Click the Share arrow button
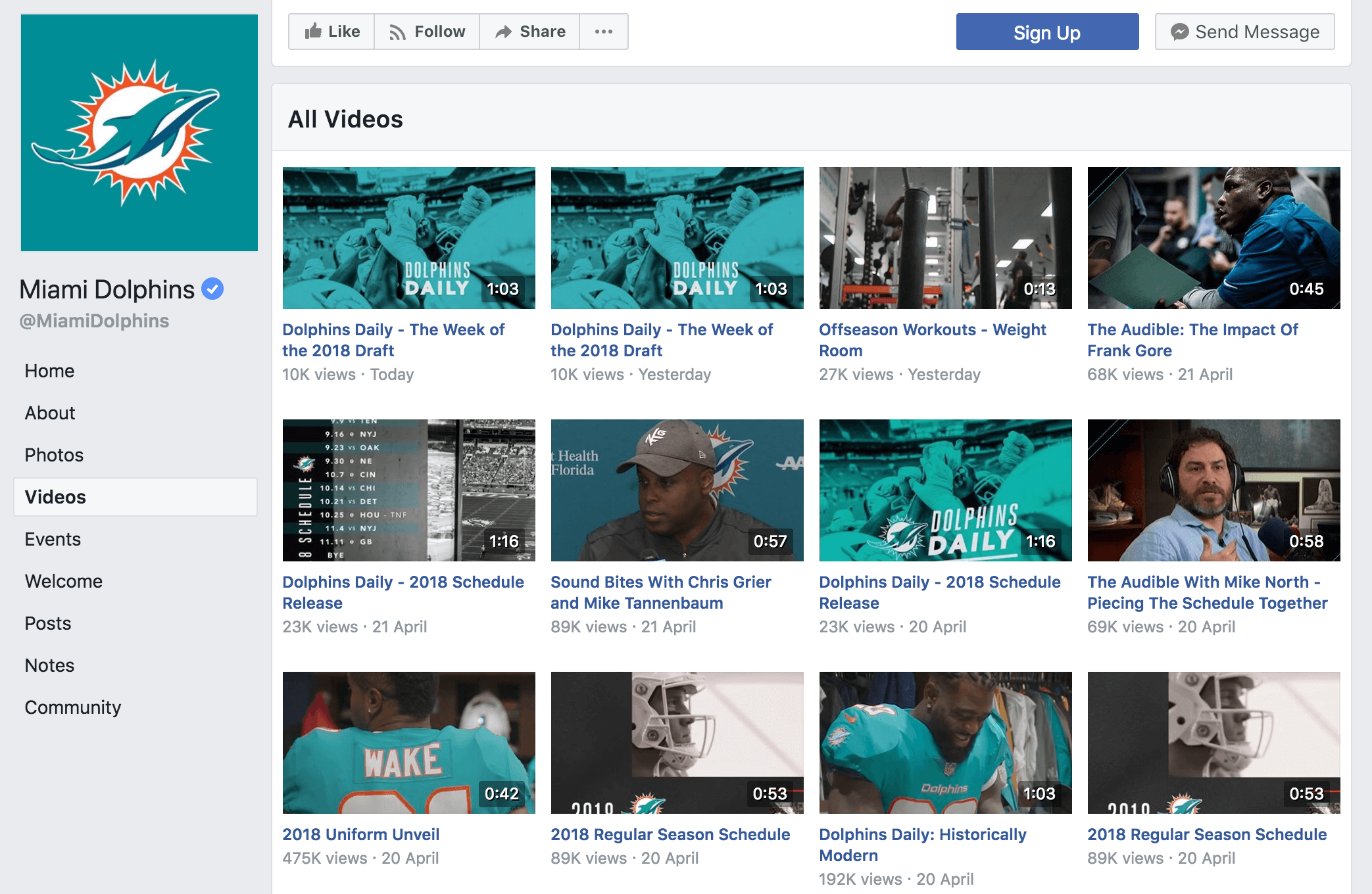Image resolution: width=1372 pixels, height=894 pixels. point(529,32)
